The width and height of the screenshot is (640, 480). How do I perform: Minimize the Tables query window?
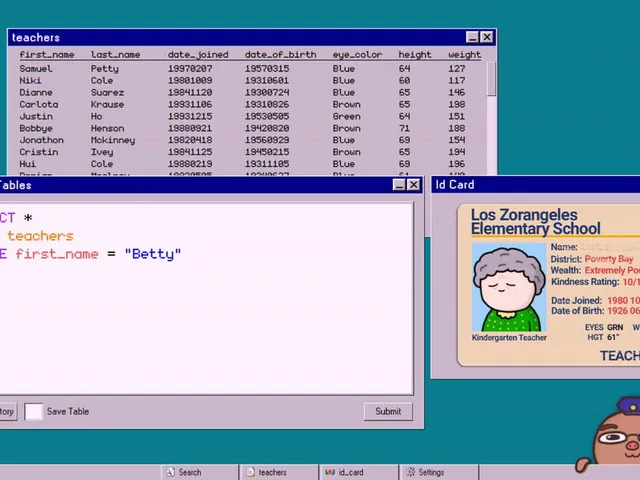tap(399, 185)
